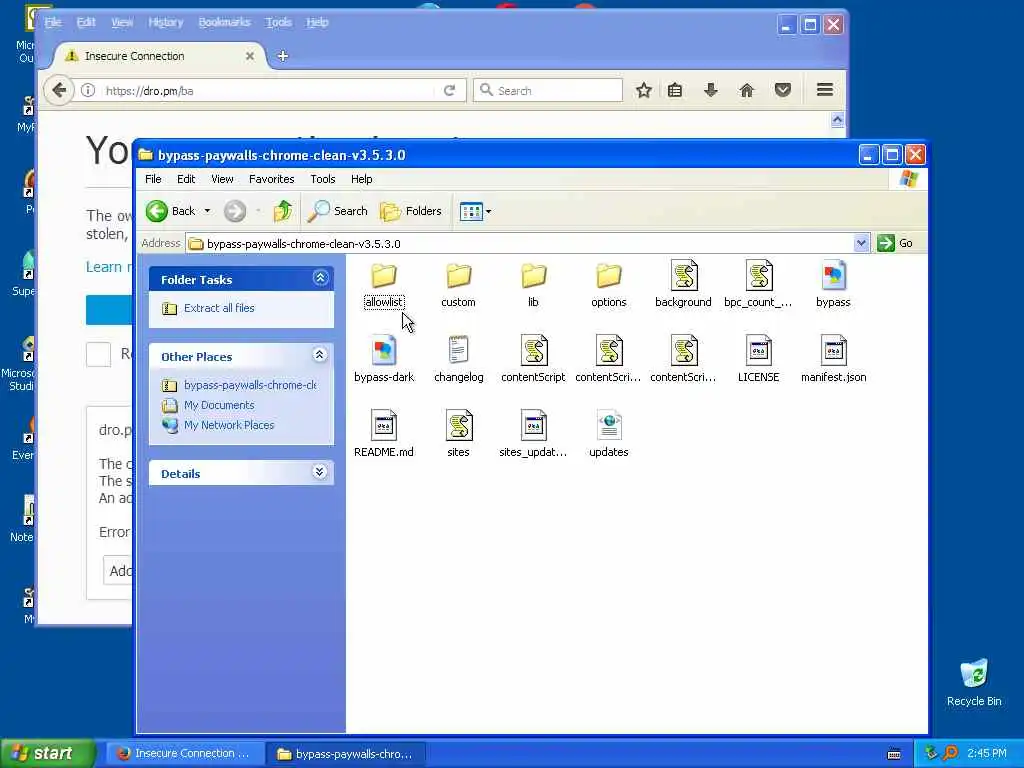
Task: Click Extract all files link
Action: (219, 308)
